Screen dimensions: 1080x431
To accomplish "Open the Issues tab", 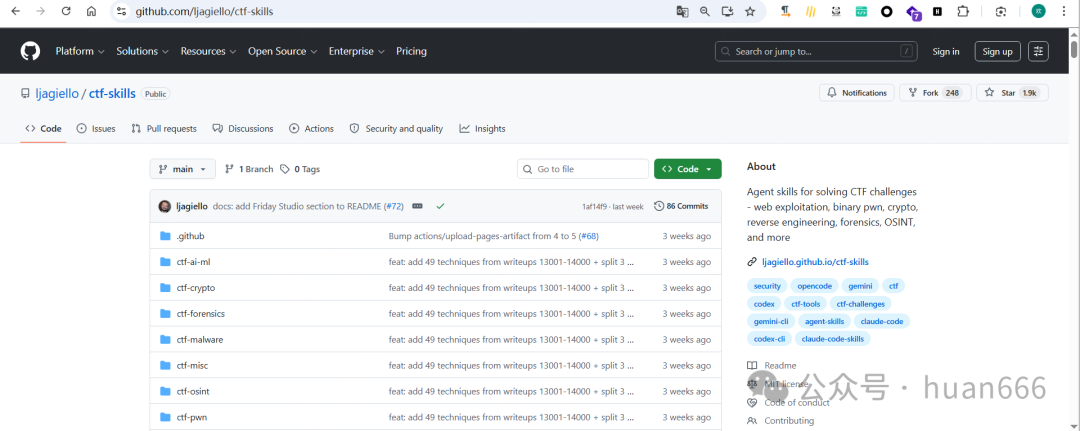I will click(96, 129).
